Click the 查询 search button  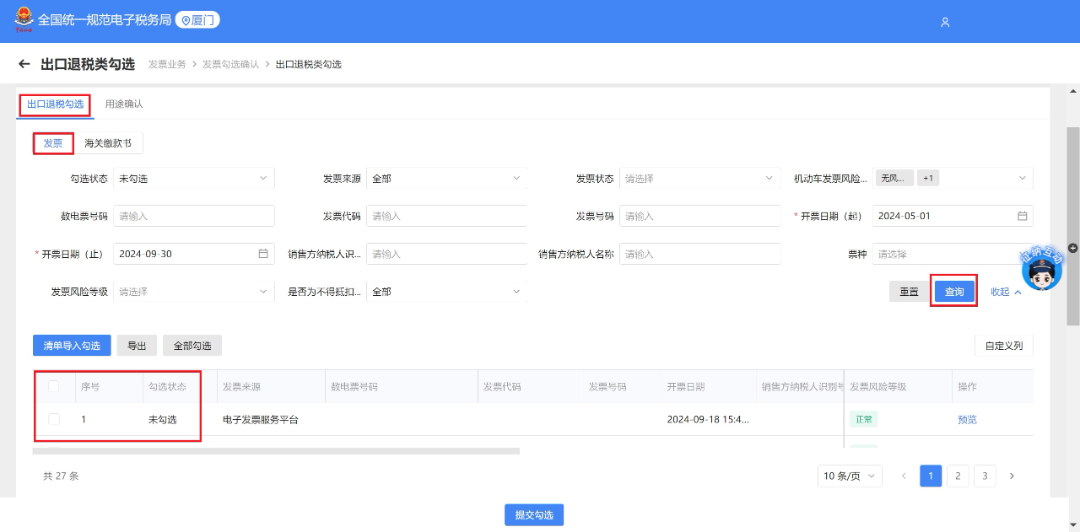tap(954, 291)
